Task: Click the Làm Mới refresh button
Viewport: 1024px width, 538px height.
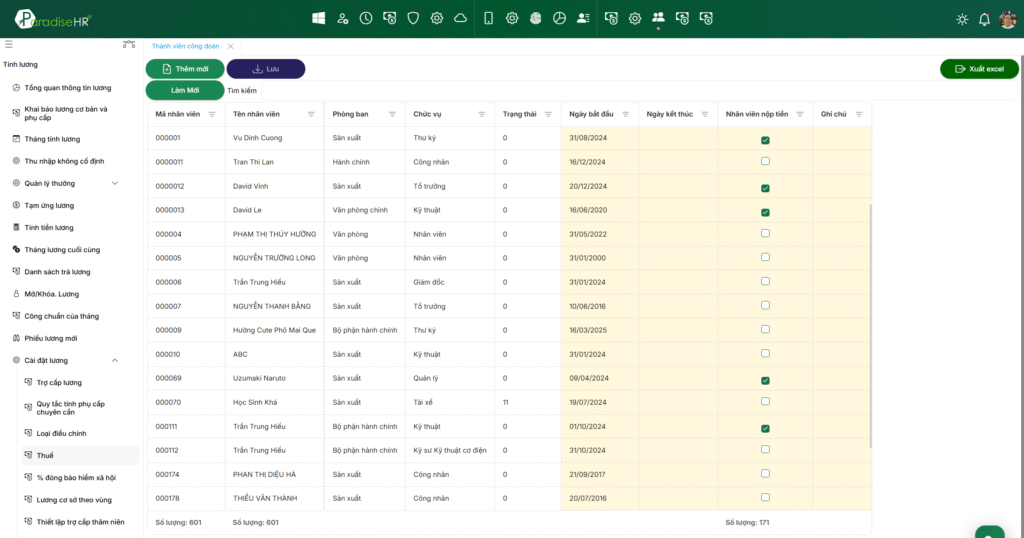Action: pyautogui.click(x=185, y=90)
